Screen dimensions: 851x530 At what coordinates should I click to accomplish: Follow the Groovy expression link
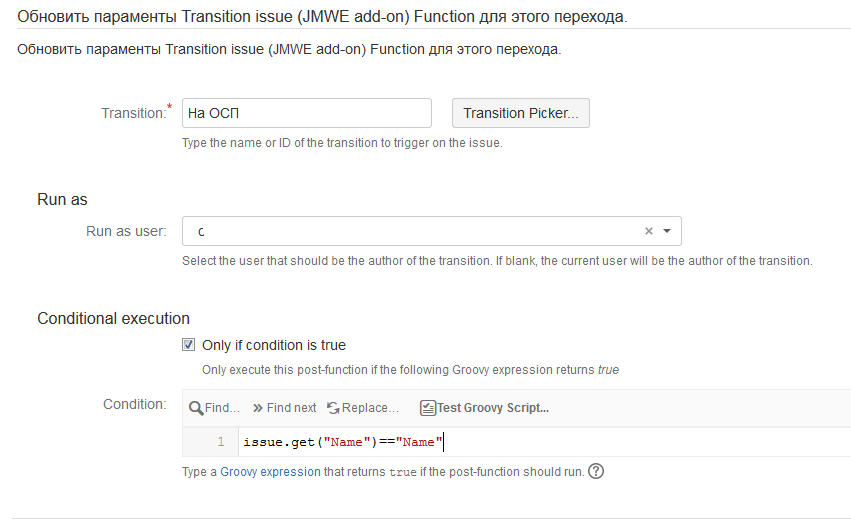[270, 472]
